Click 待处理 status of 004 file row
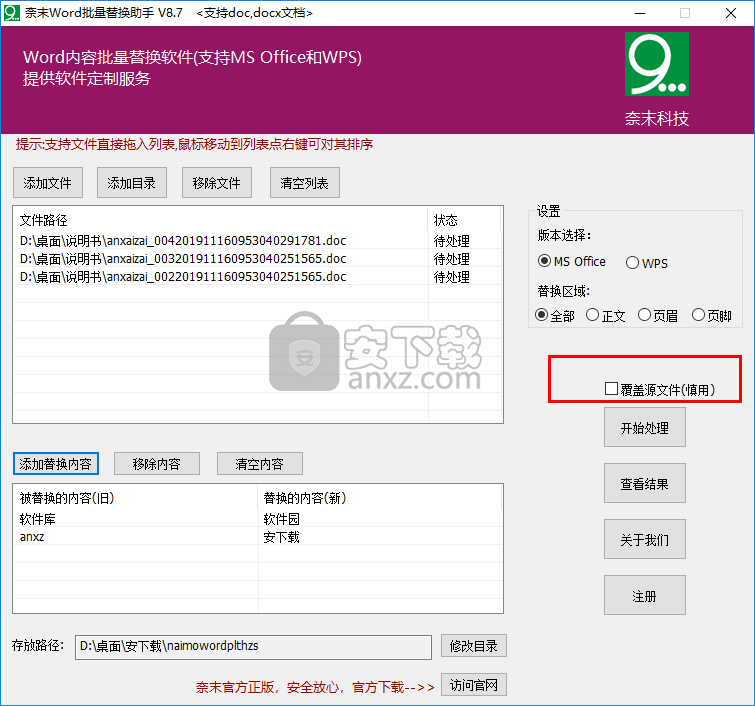This screenshot has height=706, width=755. [452, 241]
